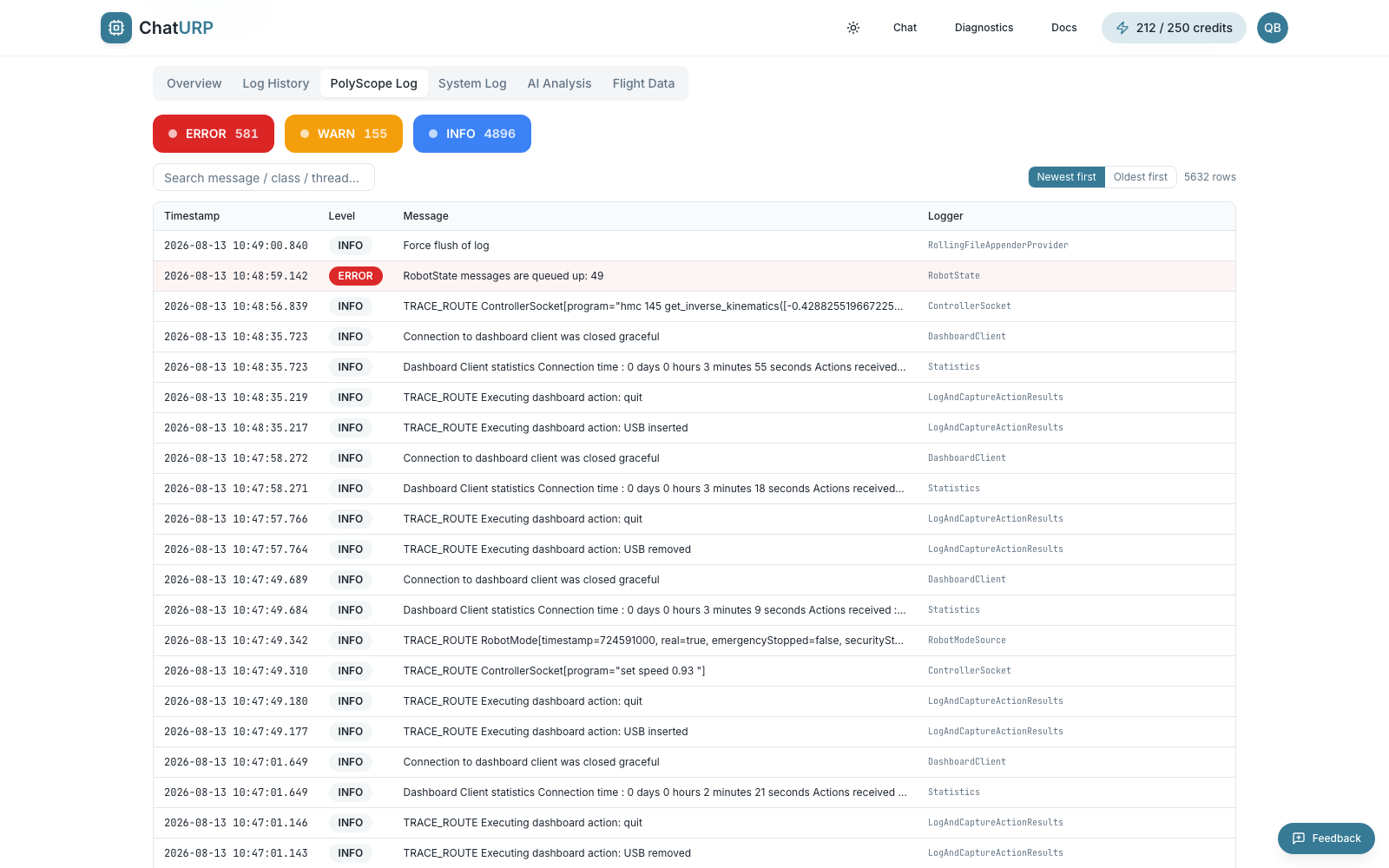The height and width of the screenshot is (868, 1389).
Task: Click timestamp 2026-08-13 10:47:57.764
Action: click(236, 549)
